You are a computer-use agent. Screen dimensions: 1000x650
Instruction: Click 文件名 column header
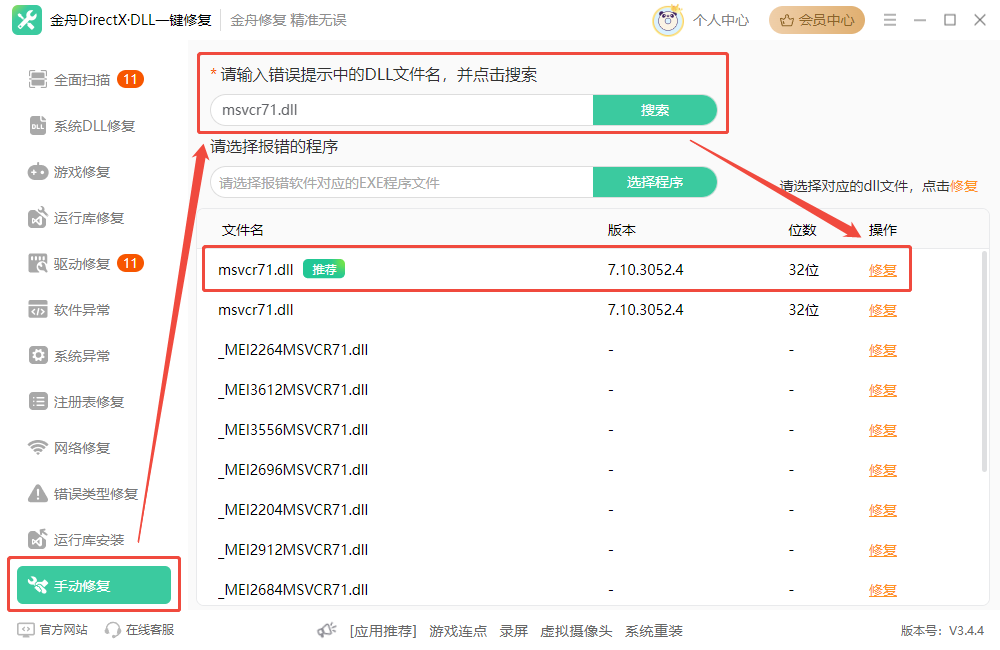242,230
